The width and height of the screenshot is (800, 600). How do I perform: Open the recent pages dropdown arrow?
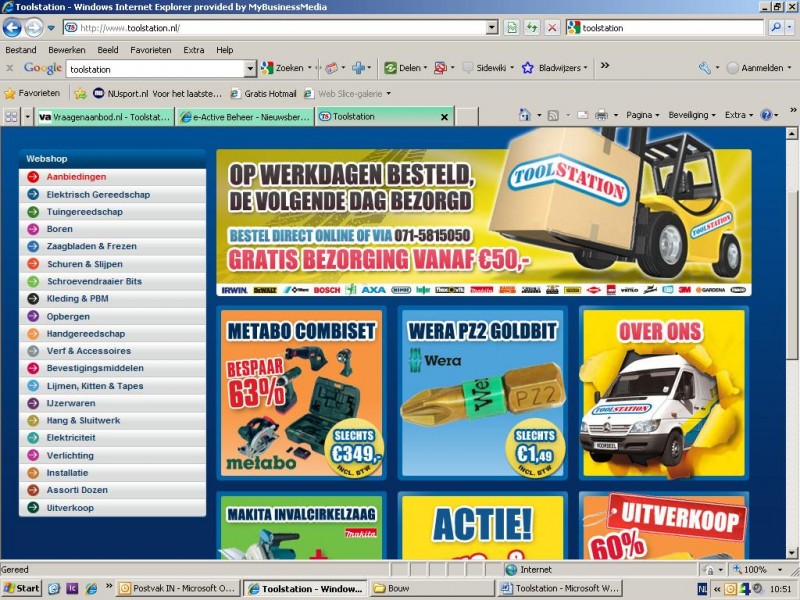click(51, 28)
